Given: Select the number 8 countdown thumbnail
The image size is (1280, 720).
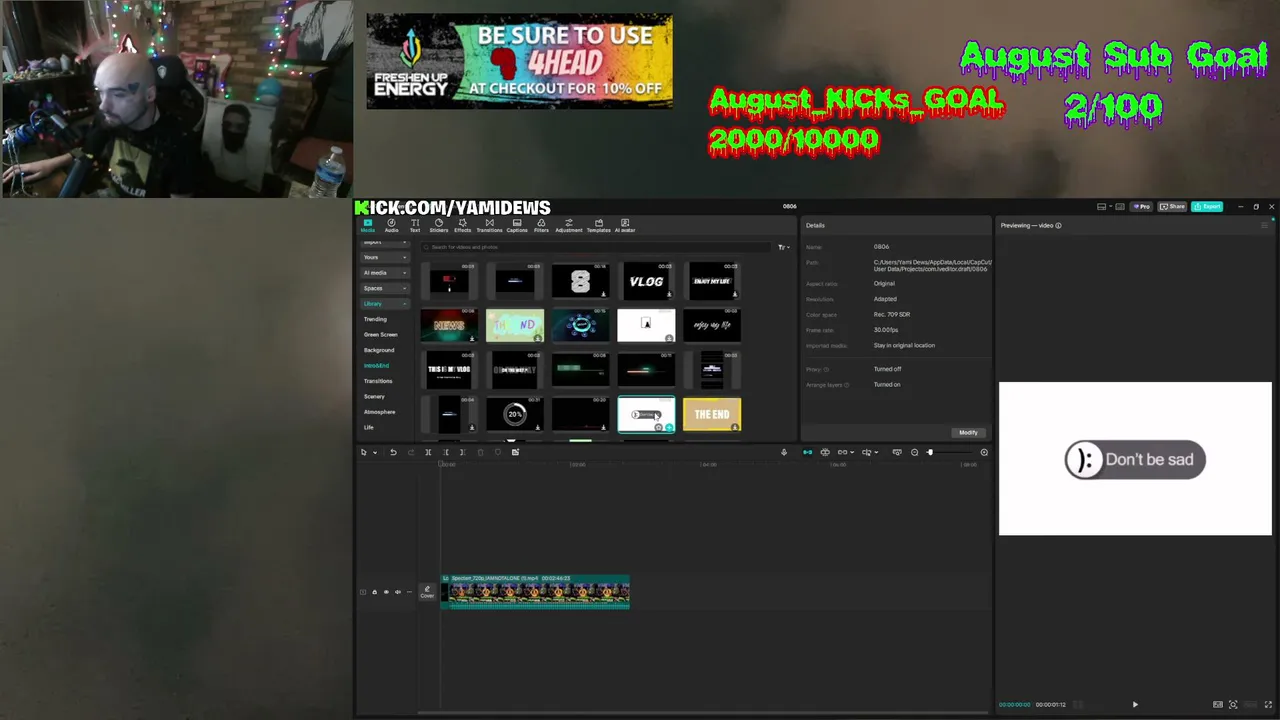Looking at the screenshot, I should tap(580, 281).
